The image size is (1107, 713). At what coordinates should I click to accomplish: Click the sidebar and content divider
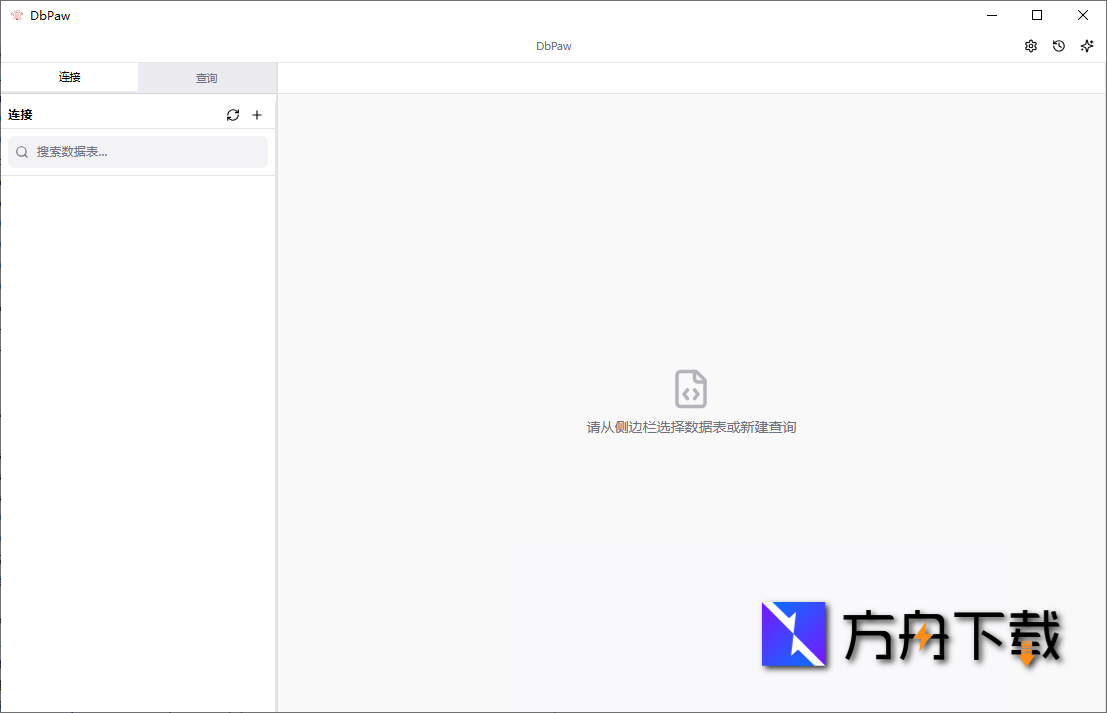[277, 400]
